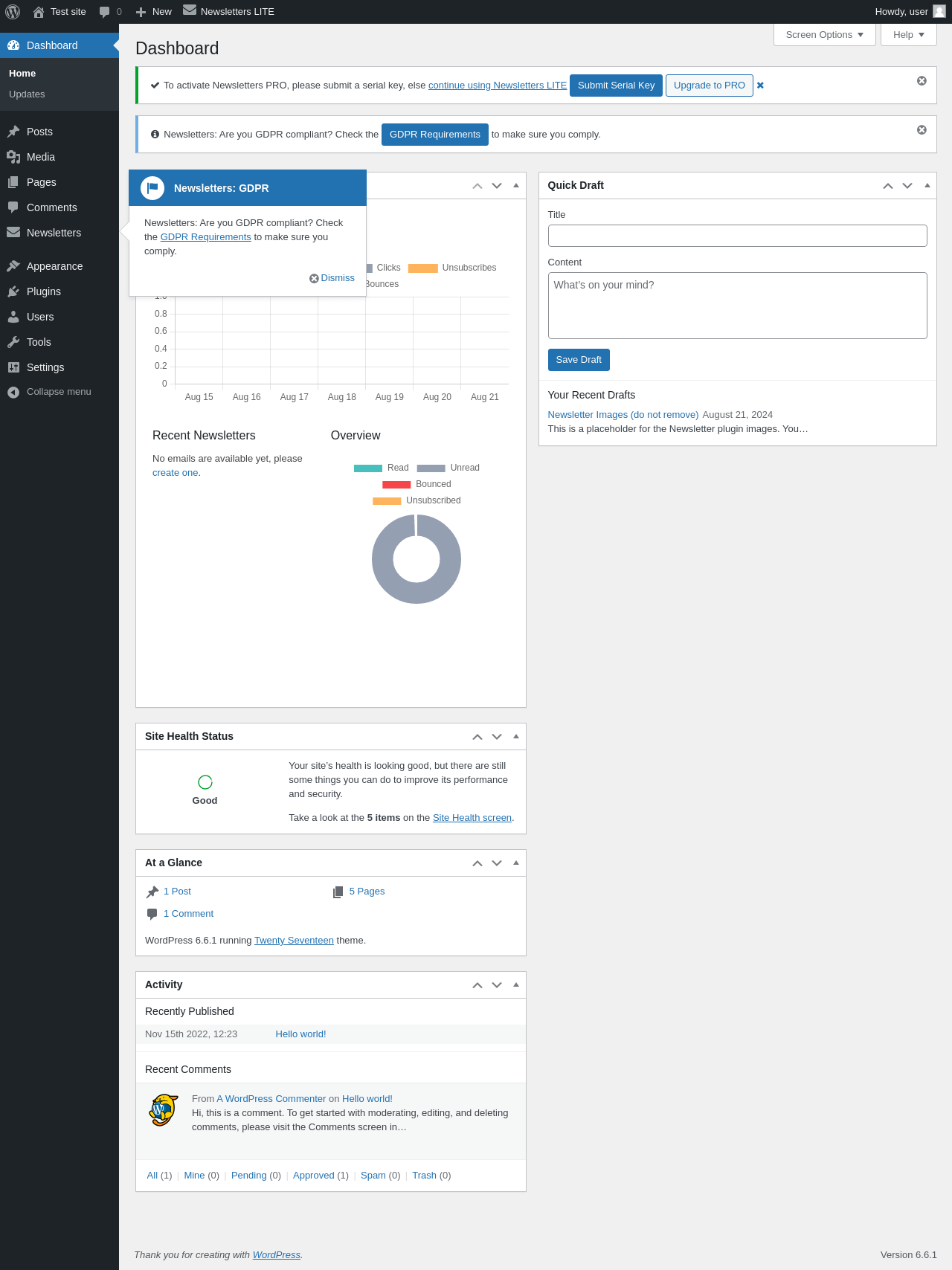Toggle the Read legend in Overview chart

(382, 468)
